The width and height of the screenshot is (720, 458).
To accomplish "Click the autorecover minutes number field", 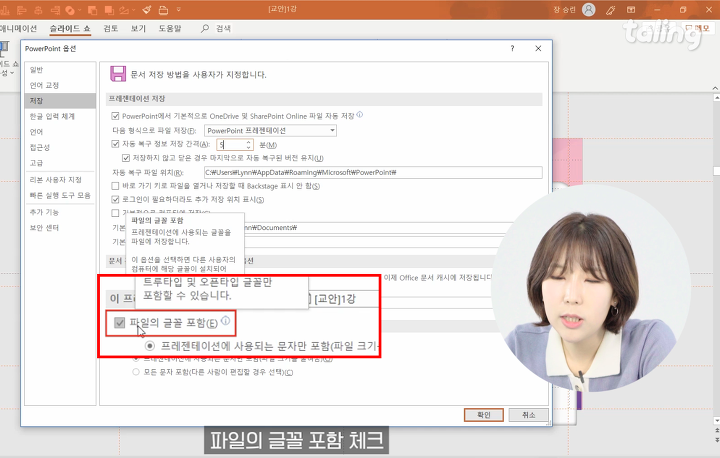I will [231, 145].
